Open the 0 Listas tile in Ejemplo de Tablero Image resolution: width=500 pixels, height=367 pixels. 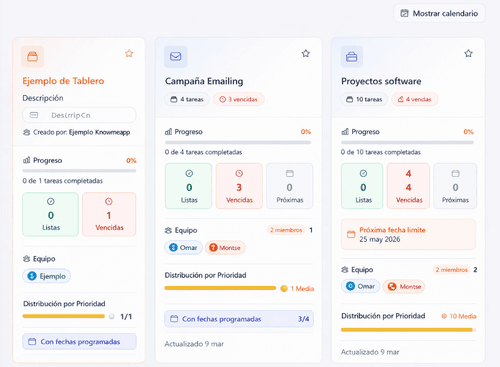(x=51, y=214)
